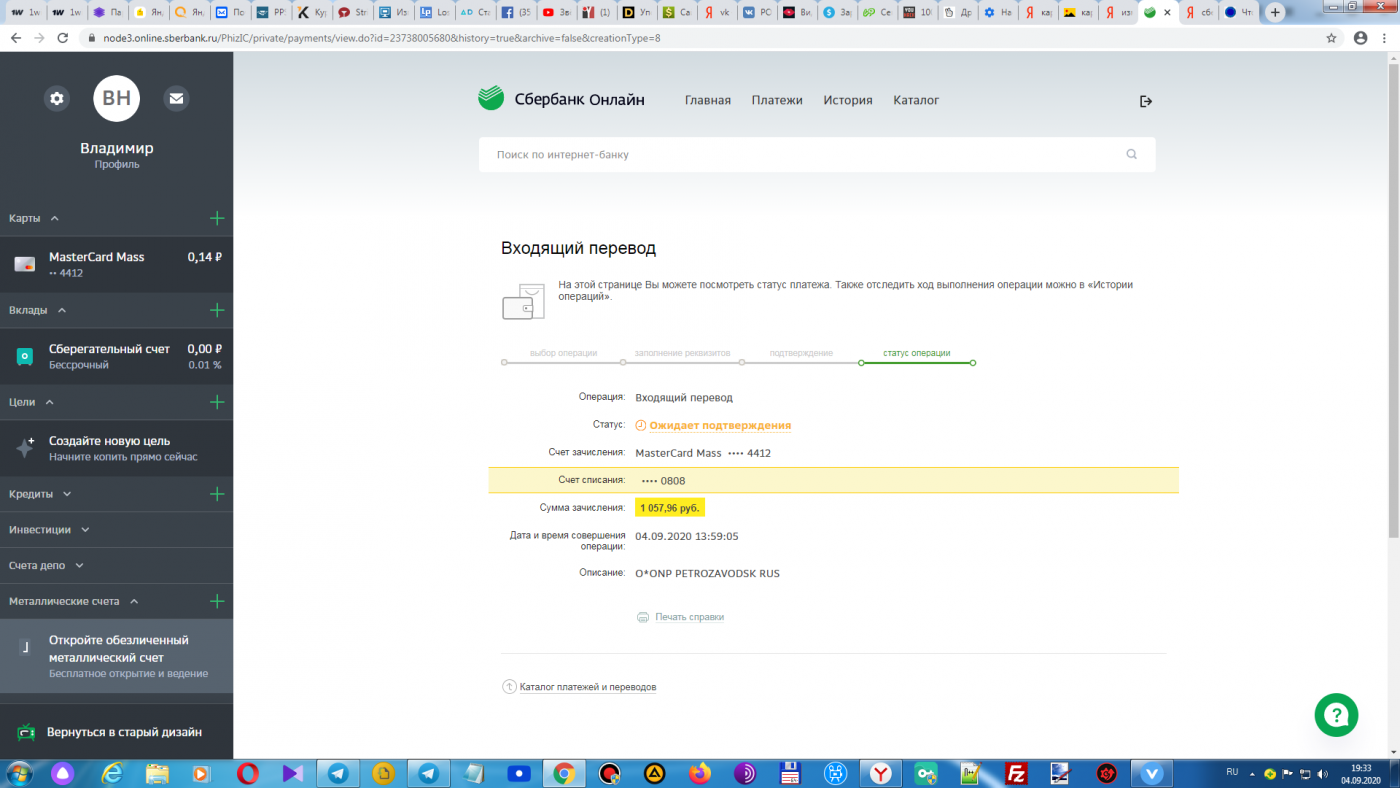Open profile settings gear icon

coord(57,98)
